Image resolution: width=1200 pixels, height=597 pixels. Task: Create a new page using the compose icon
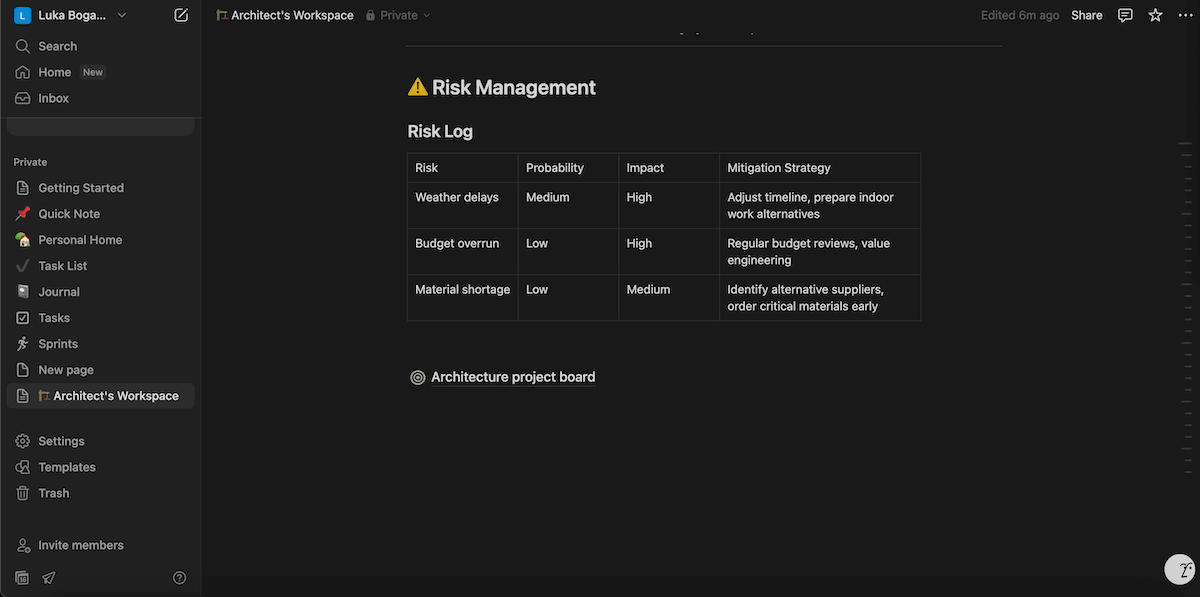coord(180,14)
